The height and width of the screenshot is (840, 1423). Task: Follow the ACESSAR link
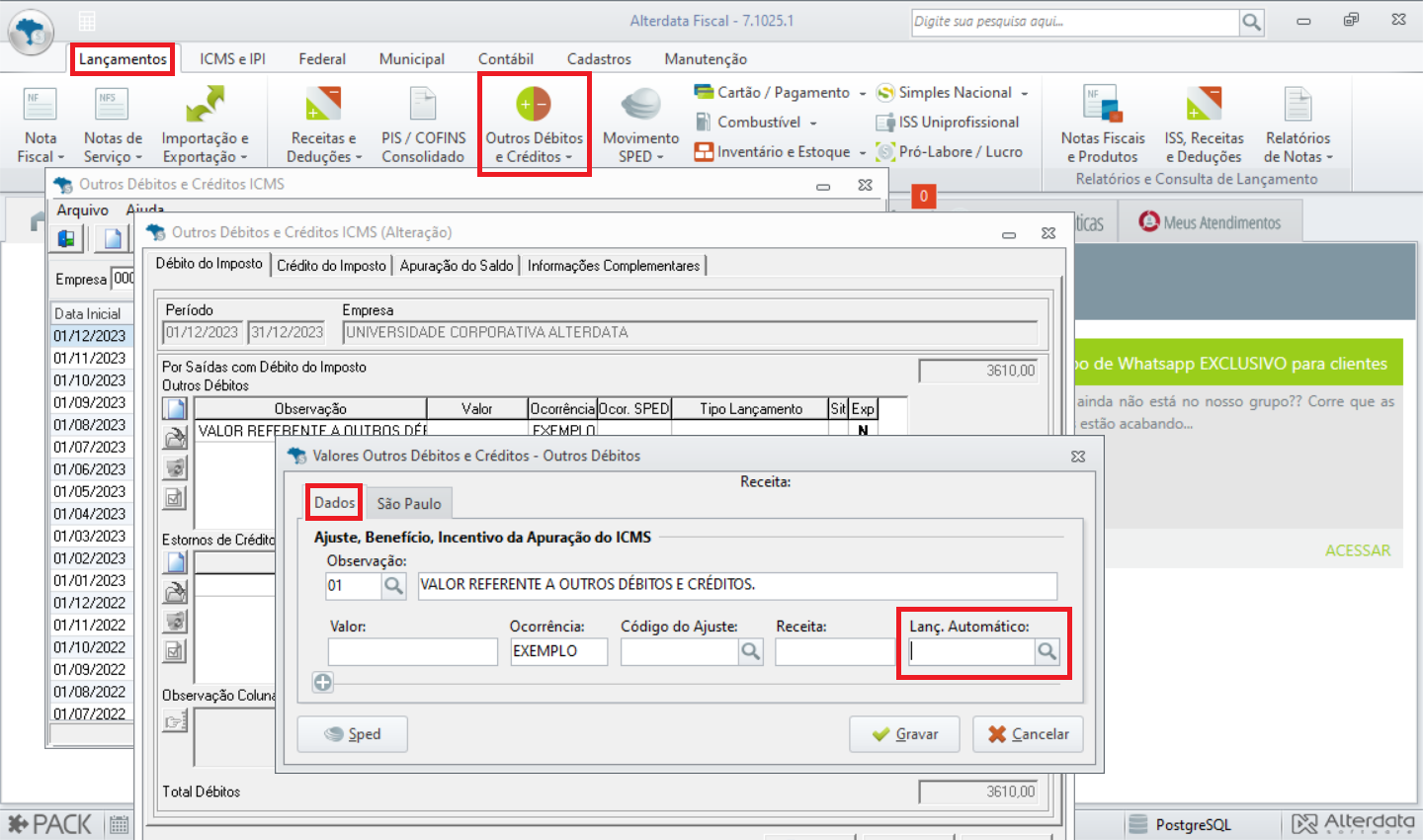[x=1358, y=550]
